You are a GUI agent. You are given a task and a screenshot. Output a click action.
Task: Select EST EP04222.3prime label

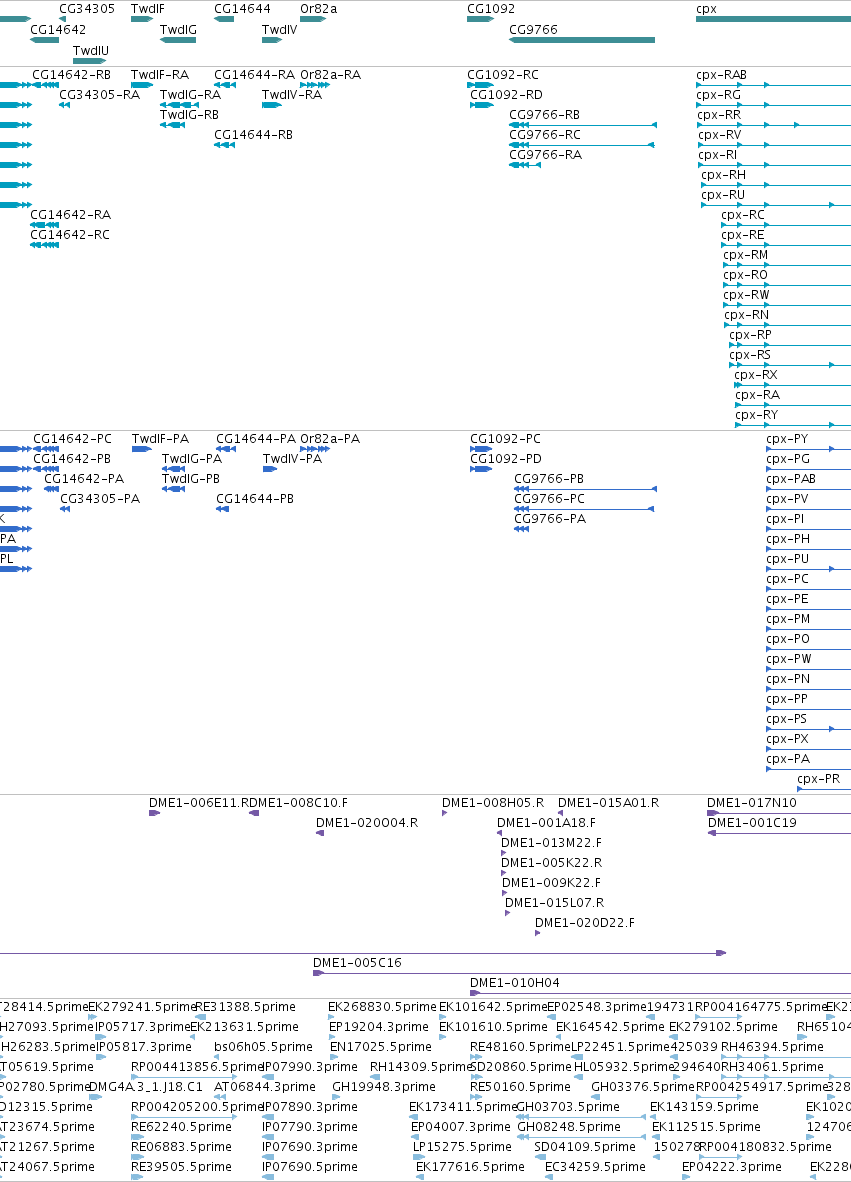coord(731,1166)
